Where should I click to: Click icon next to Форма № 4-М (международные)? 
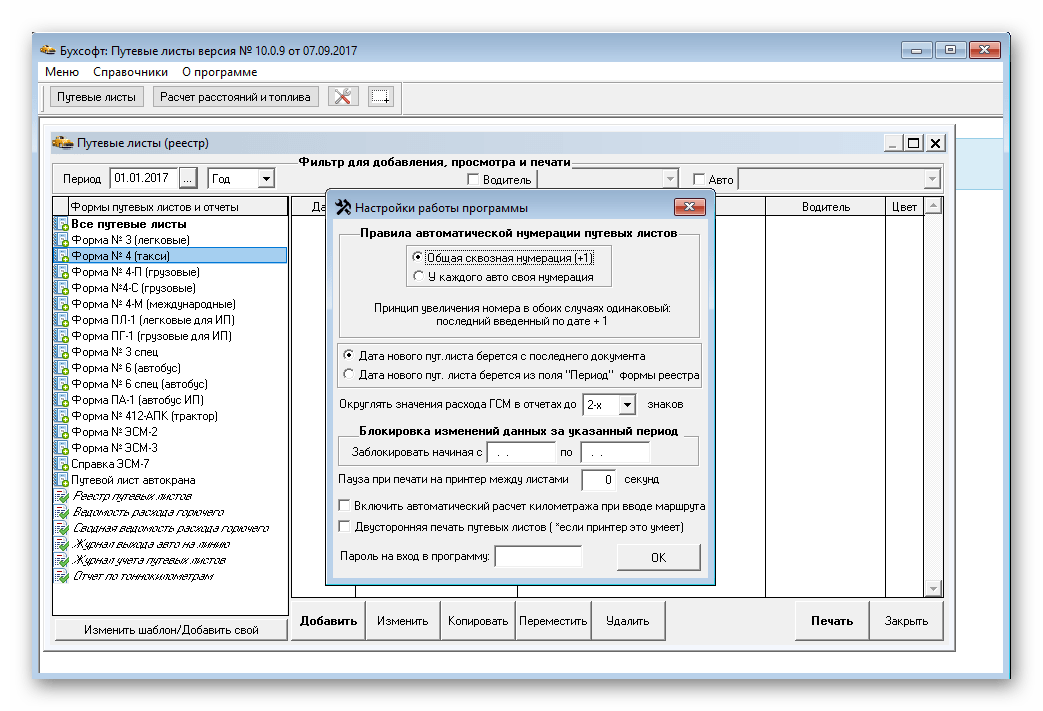pos(61,304)
